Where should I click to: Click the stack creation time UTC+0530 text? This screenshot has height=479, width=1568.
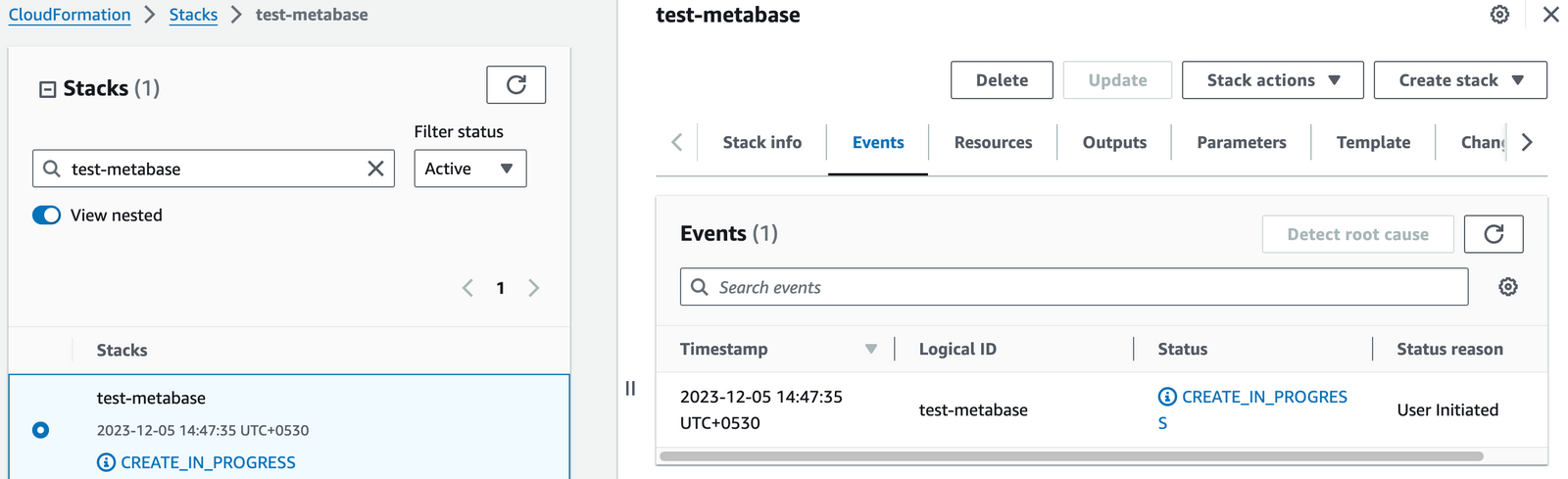203,430
